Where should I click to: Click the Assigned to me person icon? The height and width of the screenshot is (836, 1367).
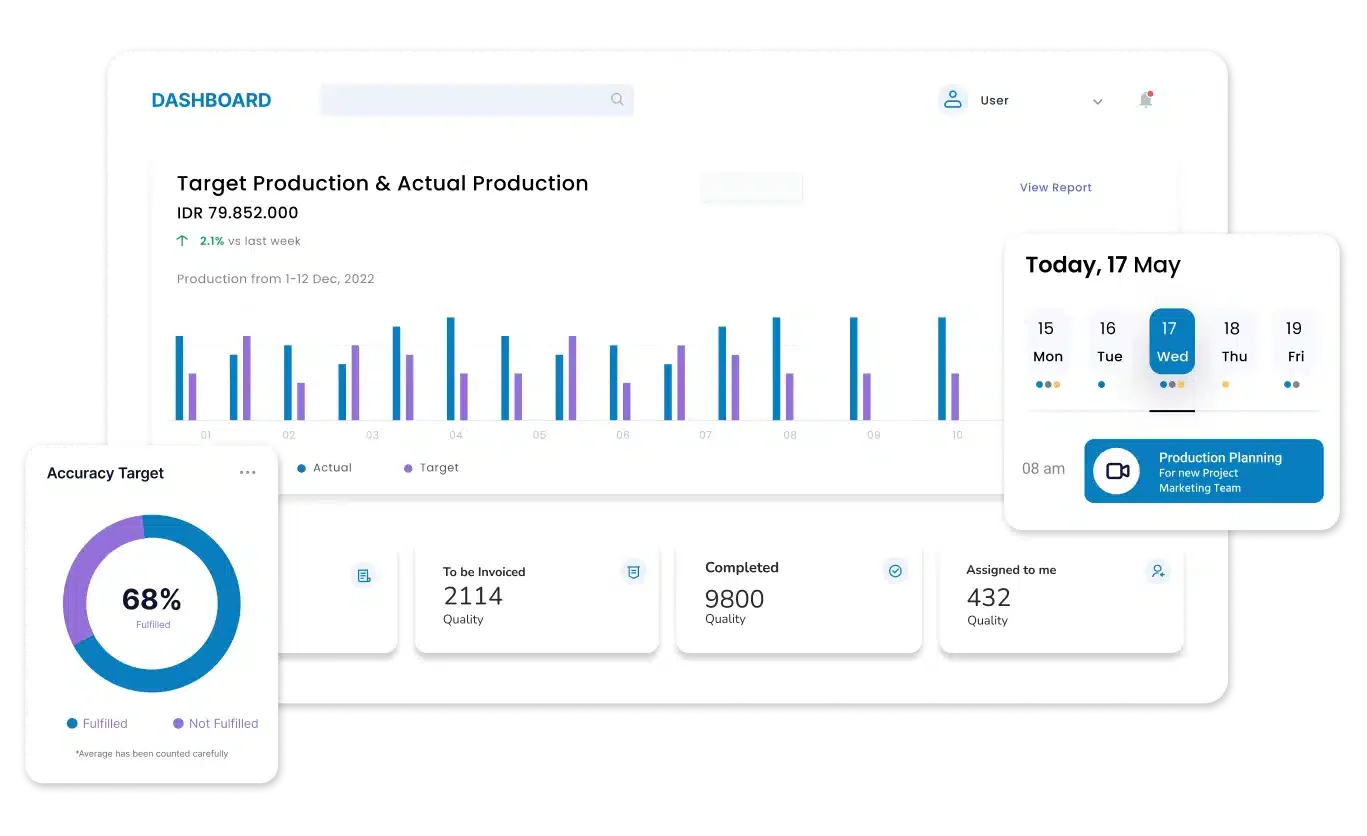(x=1157, y=571)
